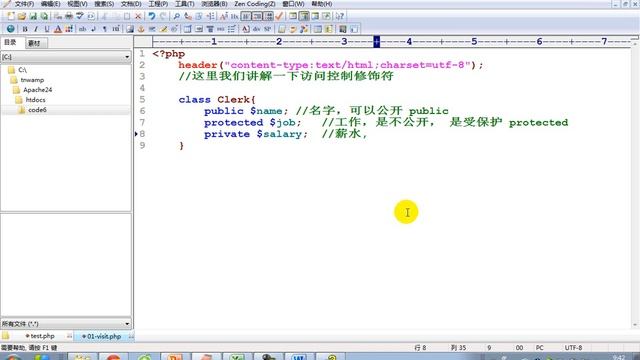Click the Redo arrow icon
The width and height of the screenshot is (640, 360).
[x=163, y=16]
